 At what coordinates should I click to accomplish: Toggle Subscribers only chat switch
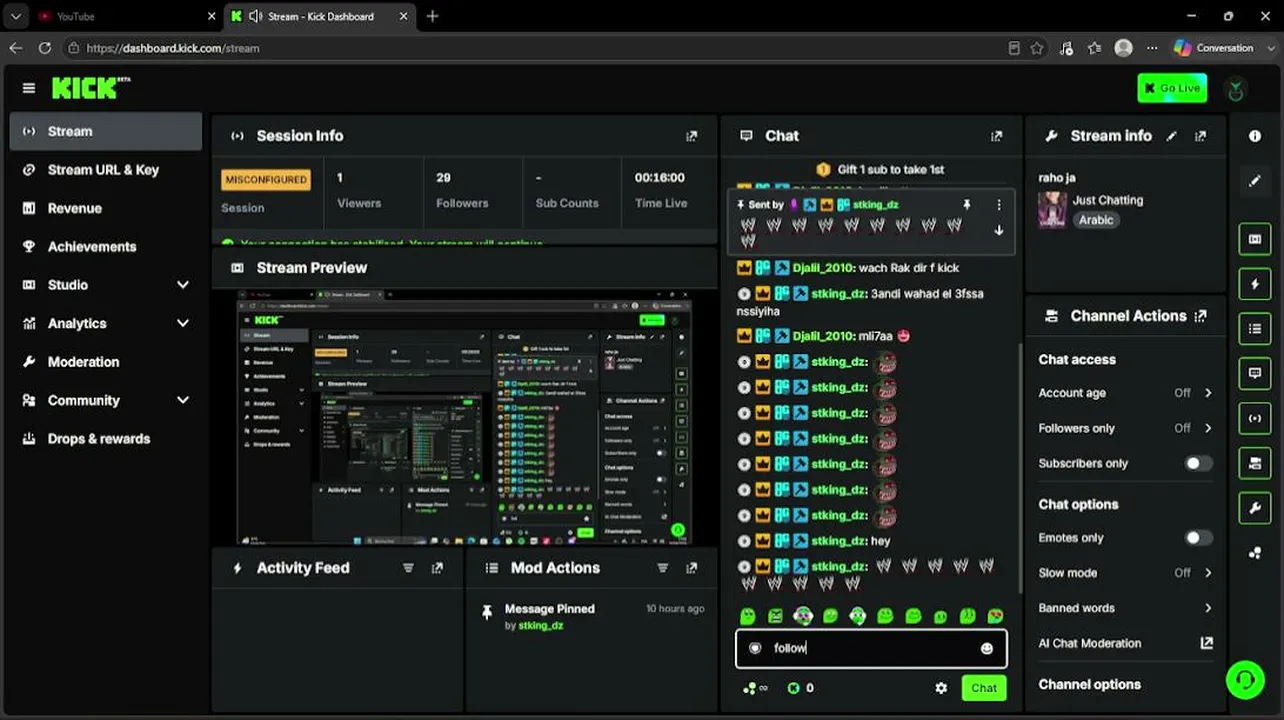coord(1198,464)
